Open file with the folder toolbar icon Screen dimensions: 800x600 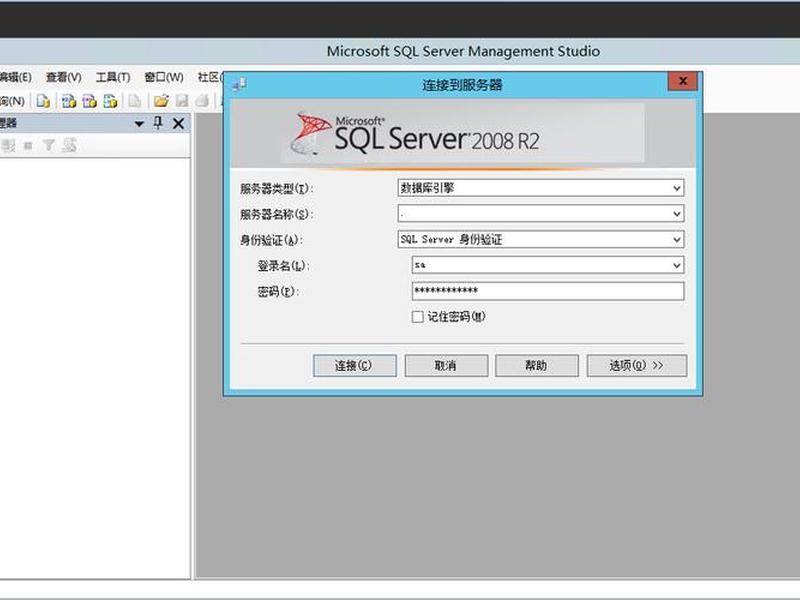(161, 101)
